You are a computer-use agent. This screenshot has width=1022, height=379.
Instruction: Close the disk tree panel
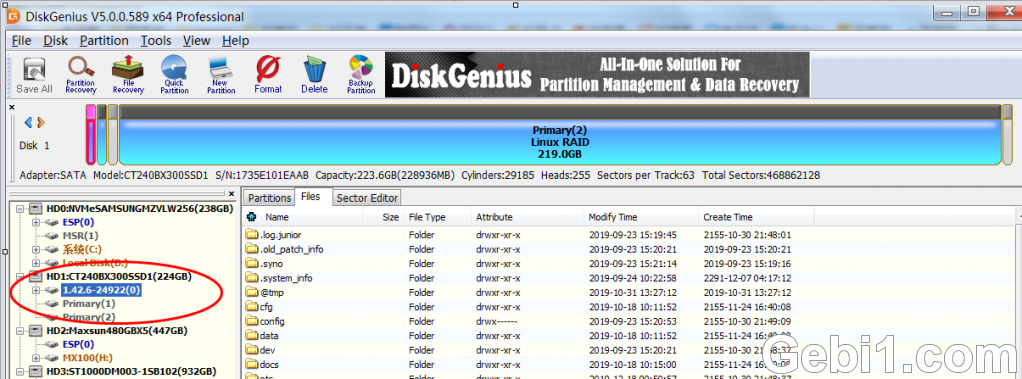coord(231,194)
